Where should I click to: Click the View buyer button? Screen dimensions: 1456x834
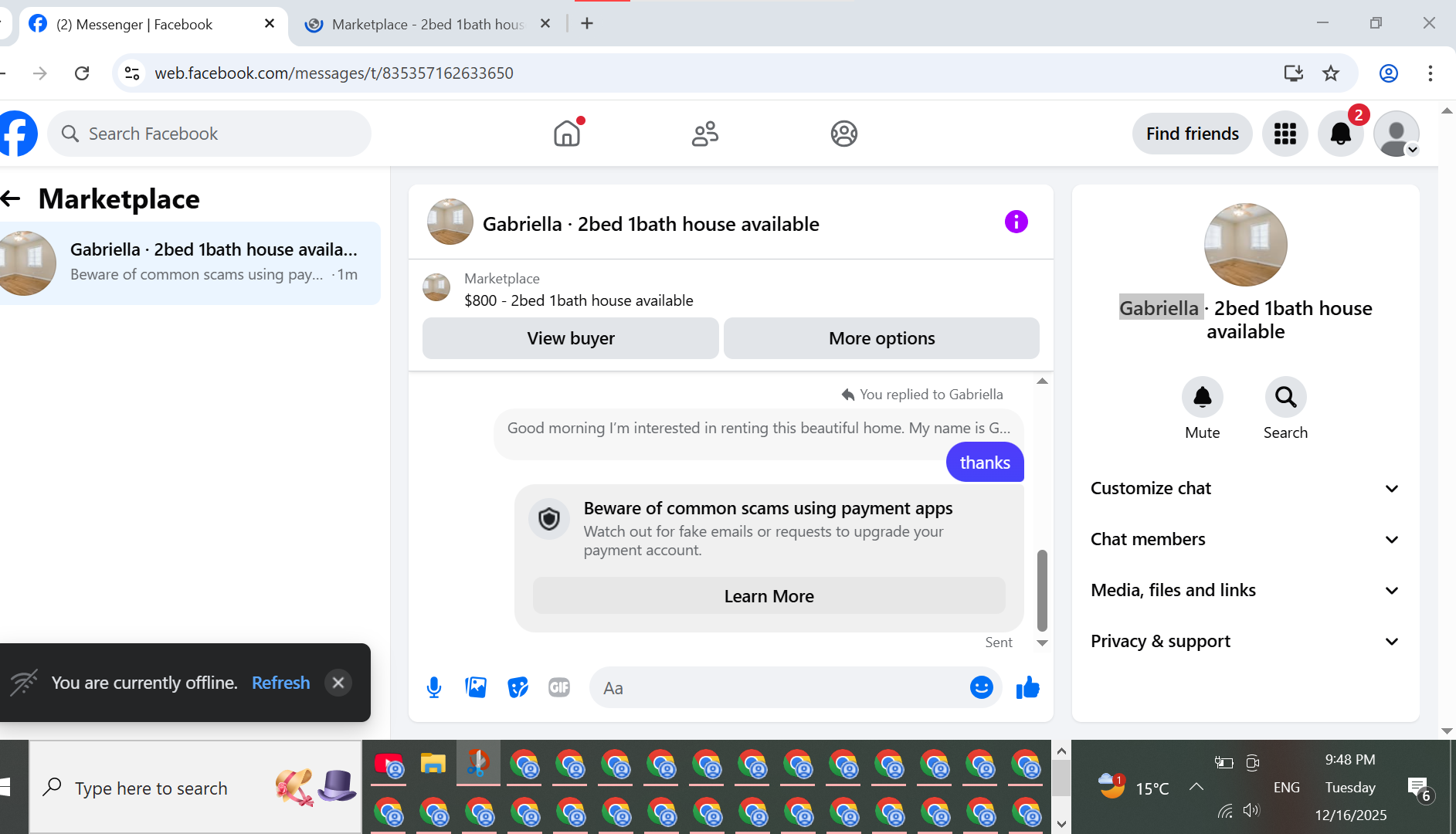[x=571, y=338]
